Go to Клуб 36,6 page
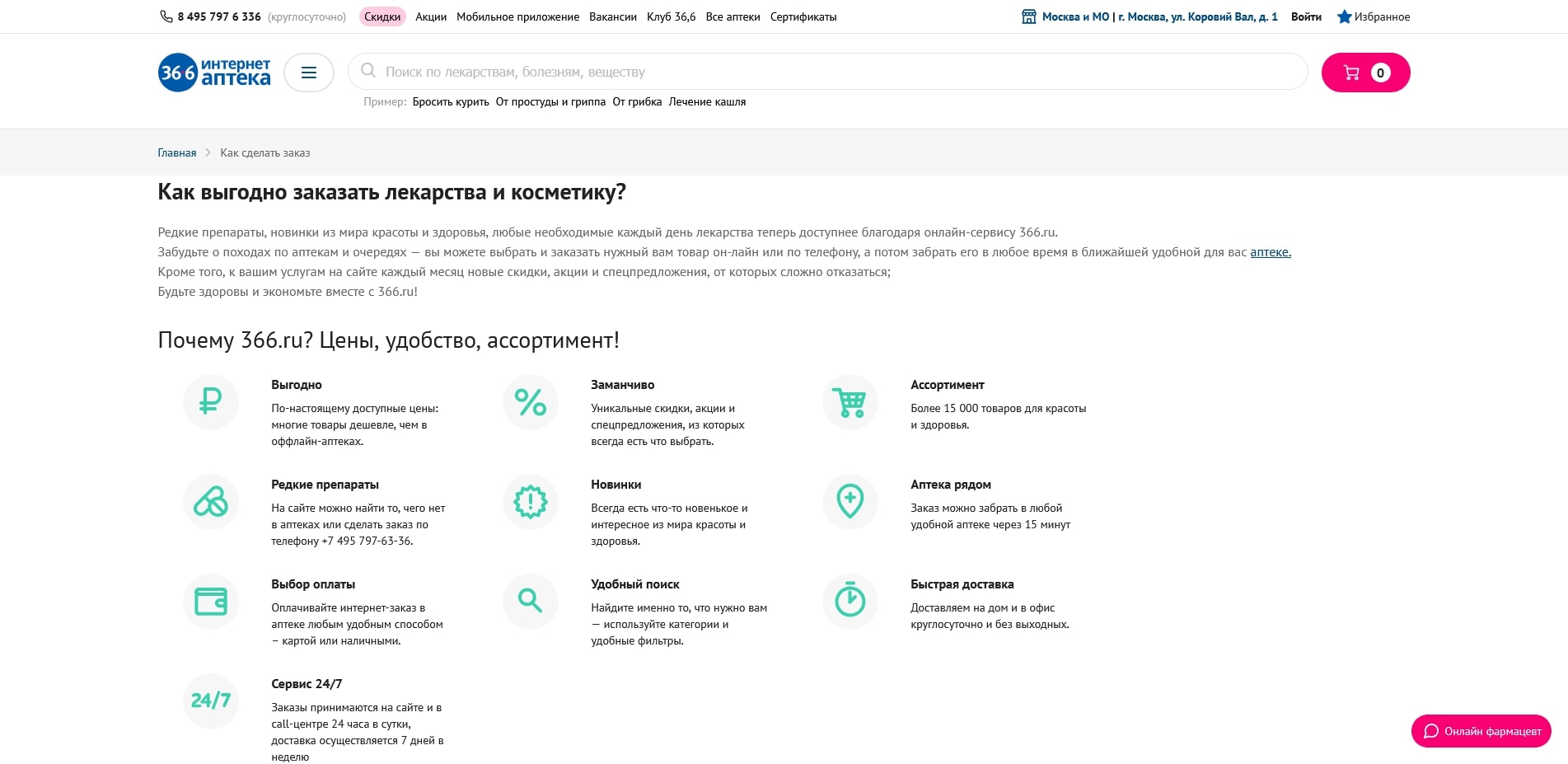The width and height of the screenshot is (1568, 764). click(x=671, y=16)
